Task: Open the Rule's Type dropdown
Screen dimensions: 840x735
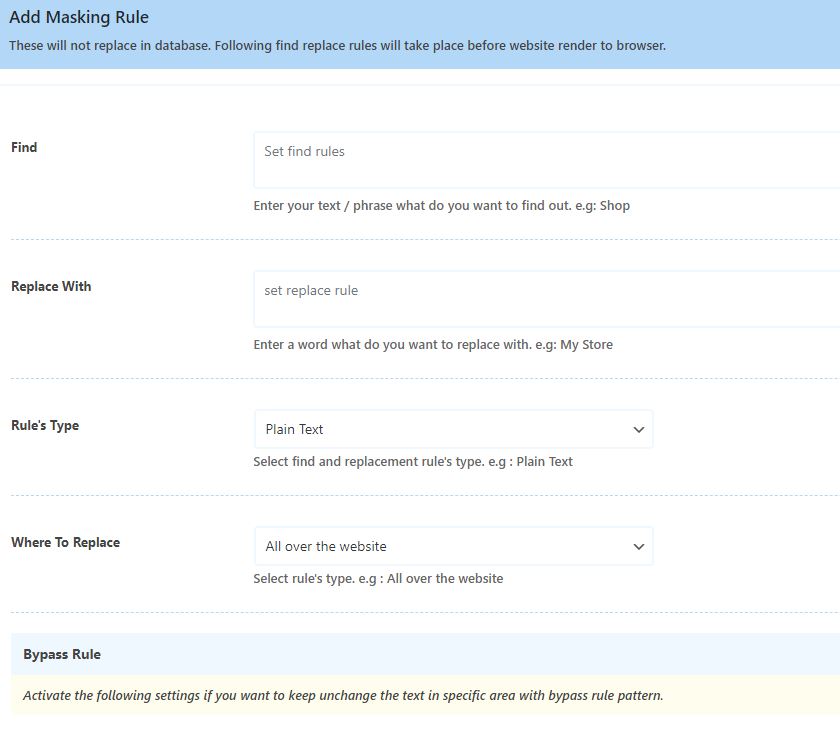Action: [454, 429]
